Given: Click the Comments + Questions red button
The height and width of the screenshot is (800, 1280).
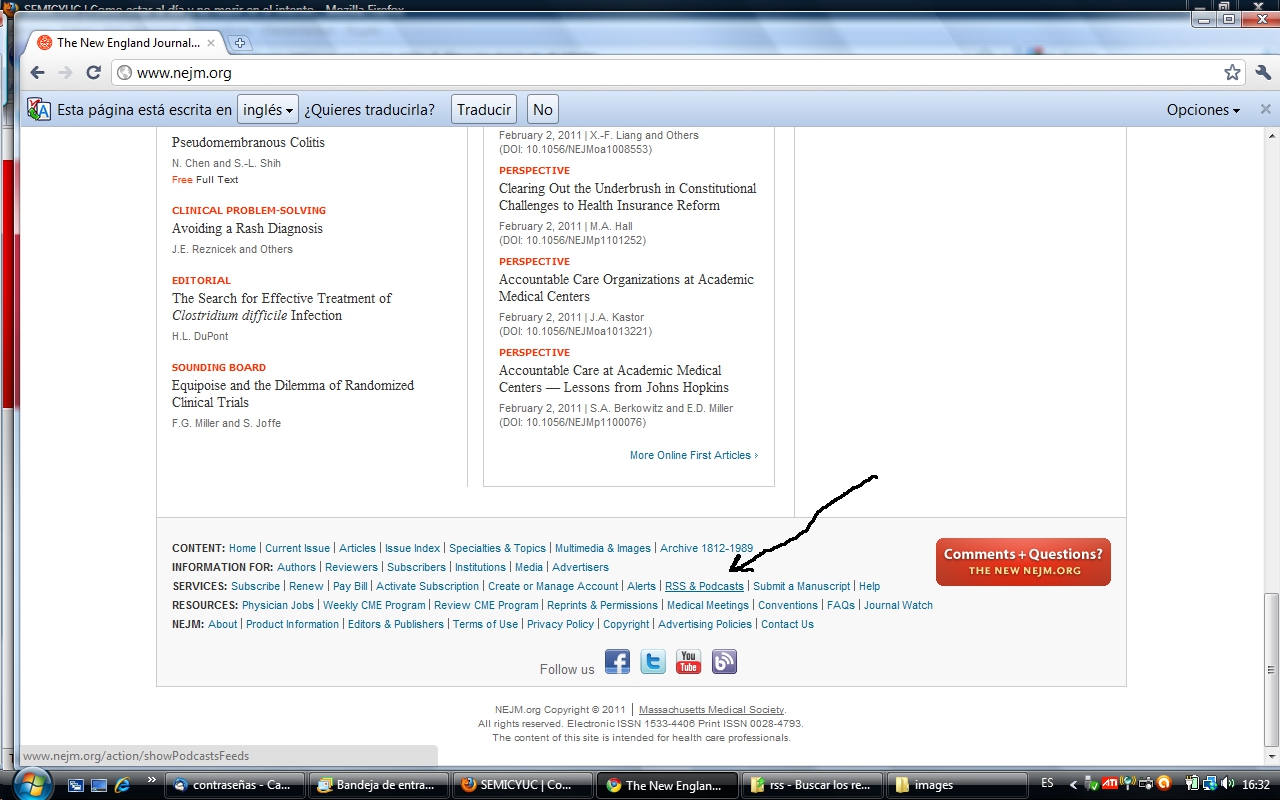Looking at the screenshot, I should (1023, 562).
